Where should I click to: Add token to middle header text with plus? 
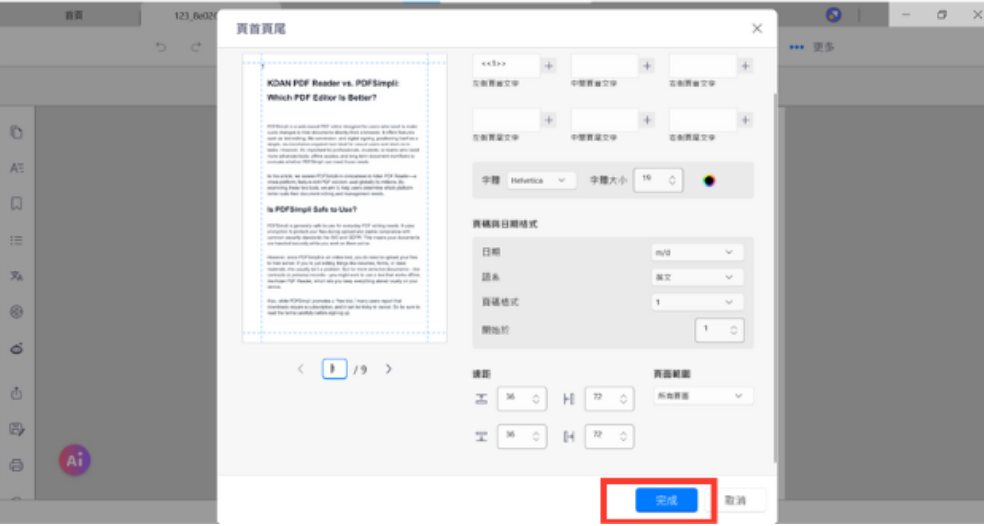(x=647, y=65)
